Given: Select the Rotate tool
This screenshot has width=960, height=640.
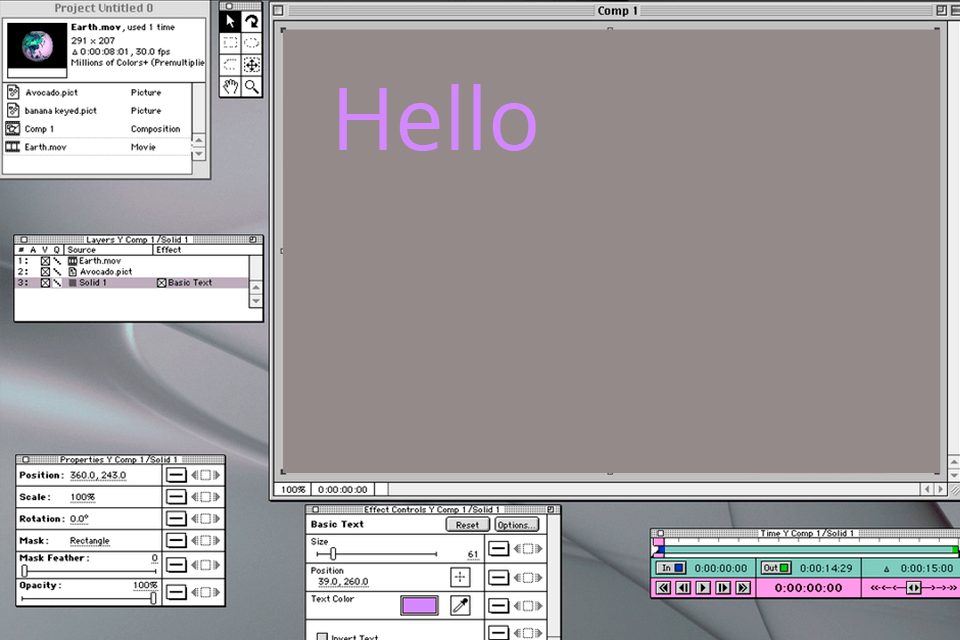Looking at the screenshot, I should 250,20.
